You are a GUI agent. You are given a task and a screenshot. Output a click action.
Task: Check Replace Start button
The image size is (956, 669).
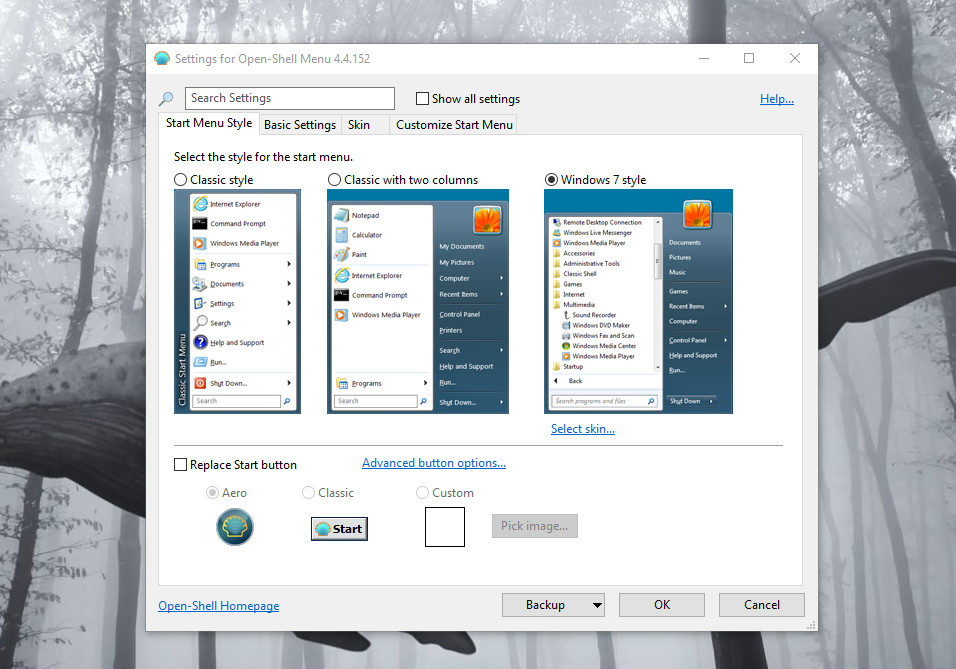point(181,464)
